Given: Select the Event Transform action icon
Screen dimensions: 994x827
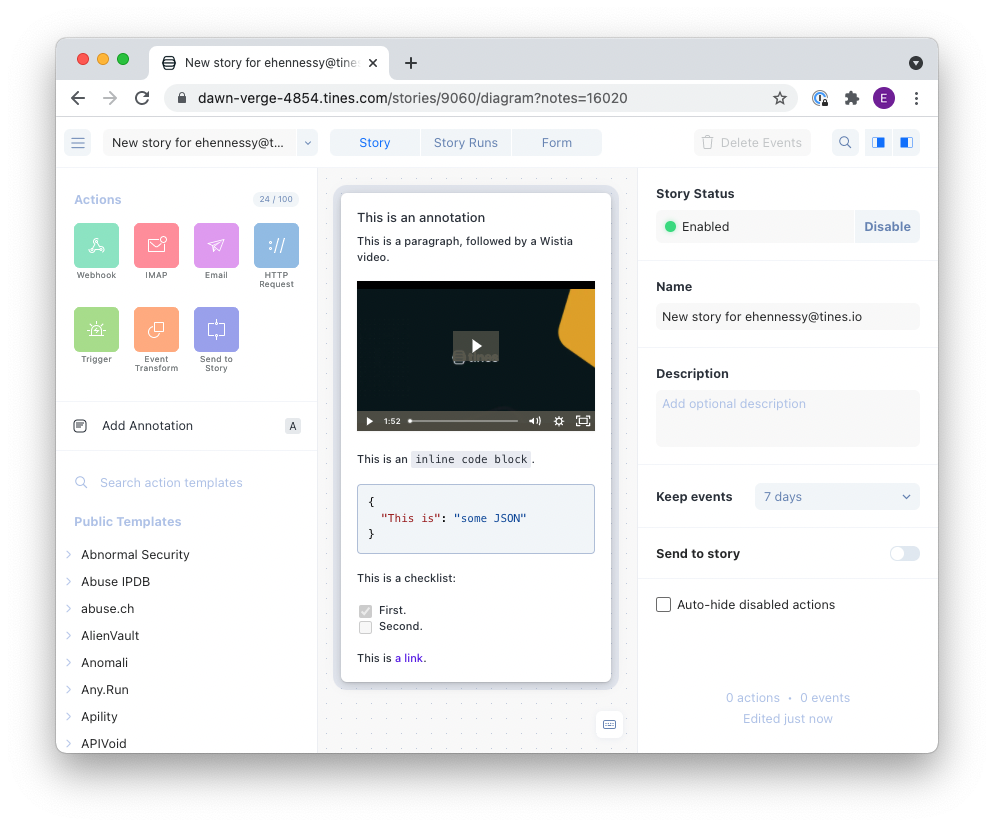Looking at the screenshot, I should coord(156,330).
